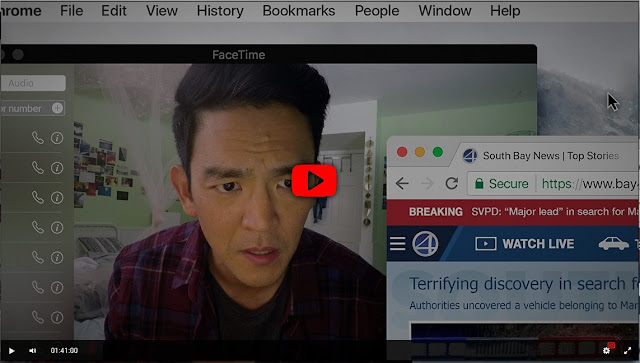
Task: Reload the South Bay News page
Action: click(x=451, y=183)
